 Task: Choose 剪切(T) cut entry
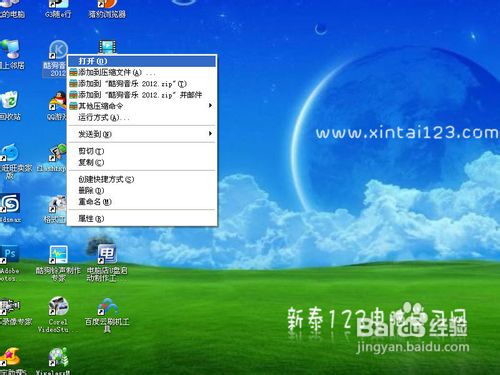tap(142, 151)
